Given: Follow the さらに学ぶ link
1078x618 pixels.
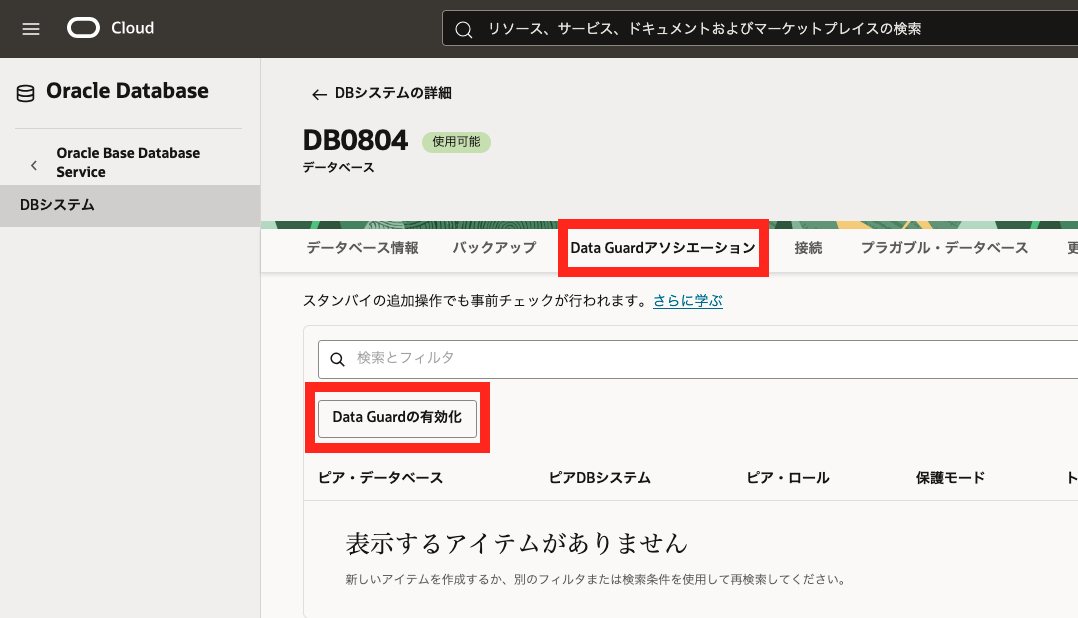Looking at the screenshot, I should tap(688, 300).
